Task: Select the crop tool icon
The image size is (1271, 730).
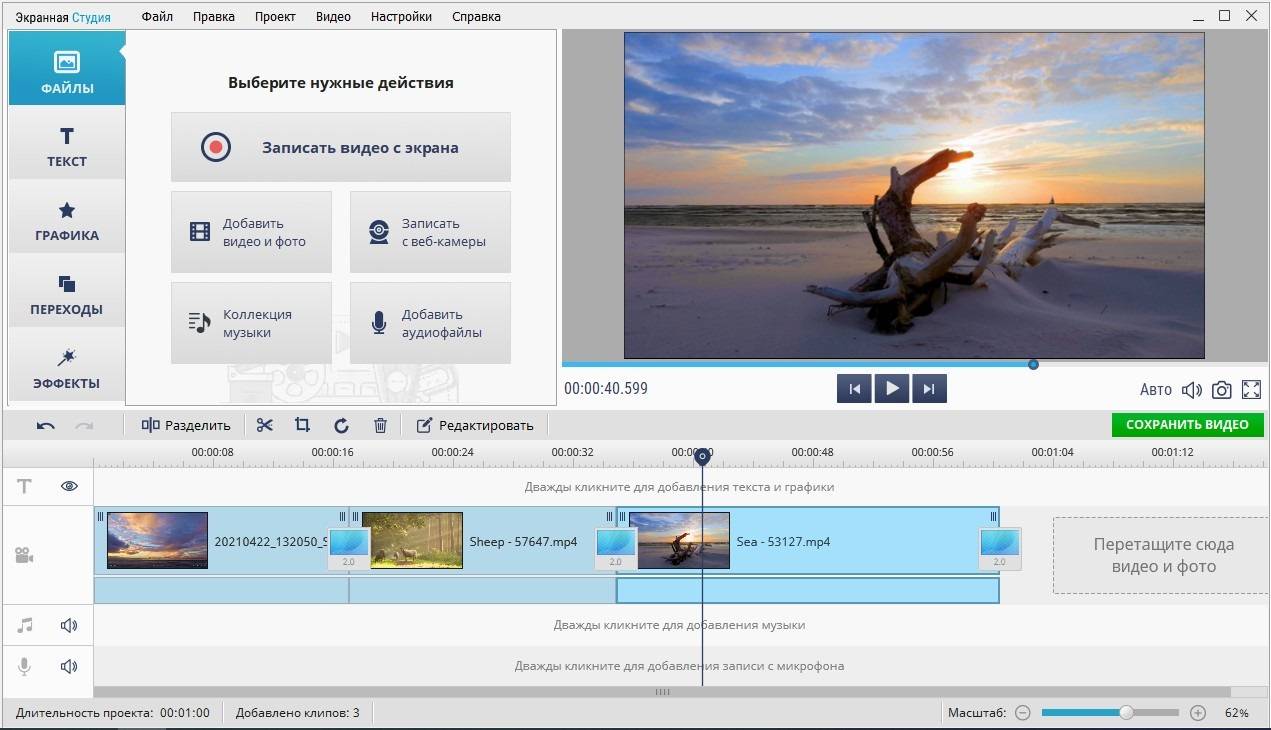Action: (x=302, y=425)
